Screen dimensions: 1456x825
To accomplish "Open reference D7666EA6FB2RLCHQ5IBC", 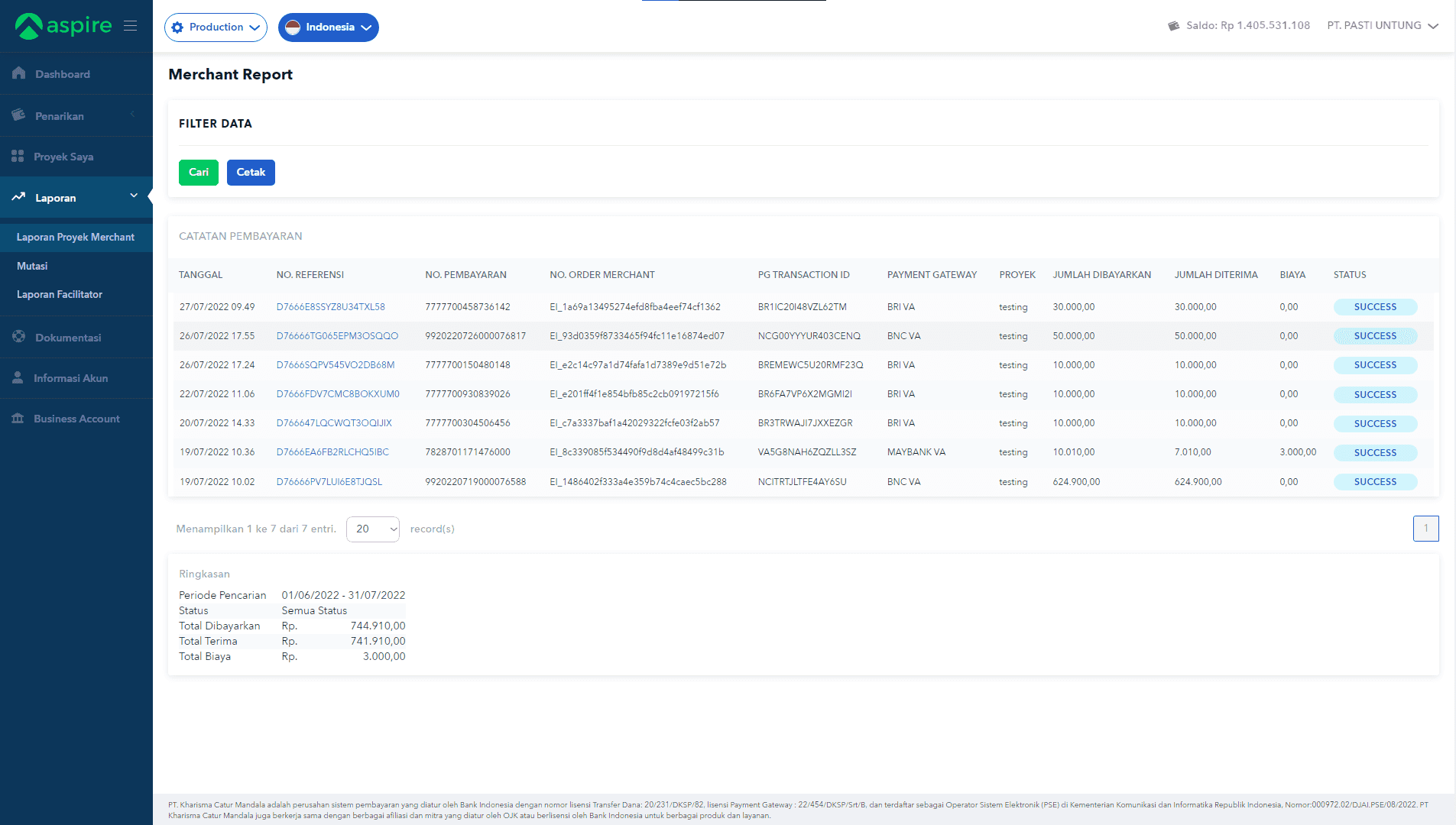I will coord(332,452).
